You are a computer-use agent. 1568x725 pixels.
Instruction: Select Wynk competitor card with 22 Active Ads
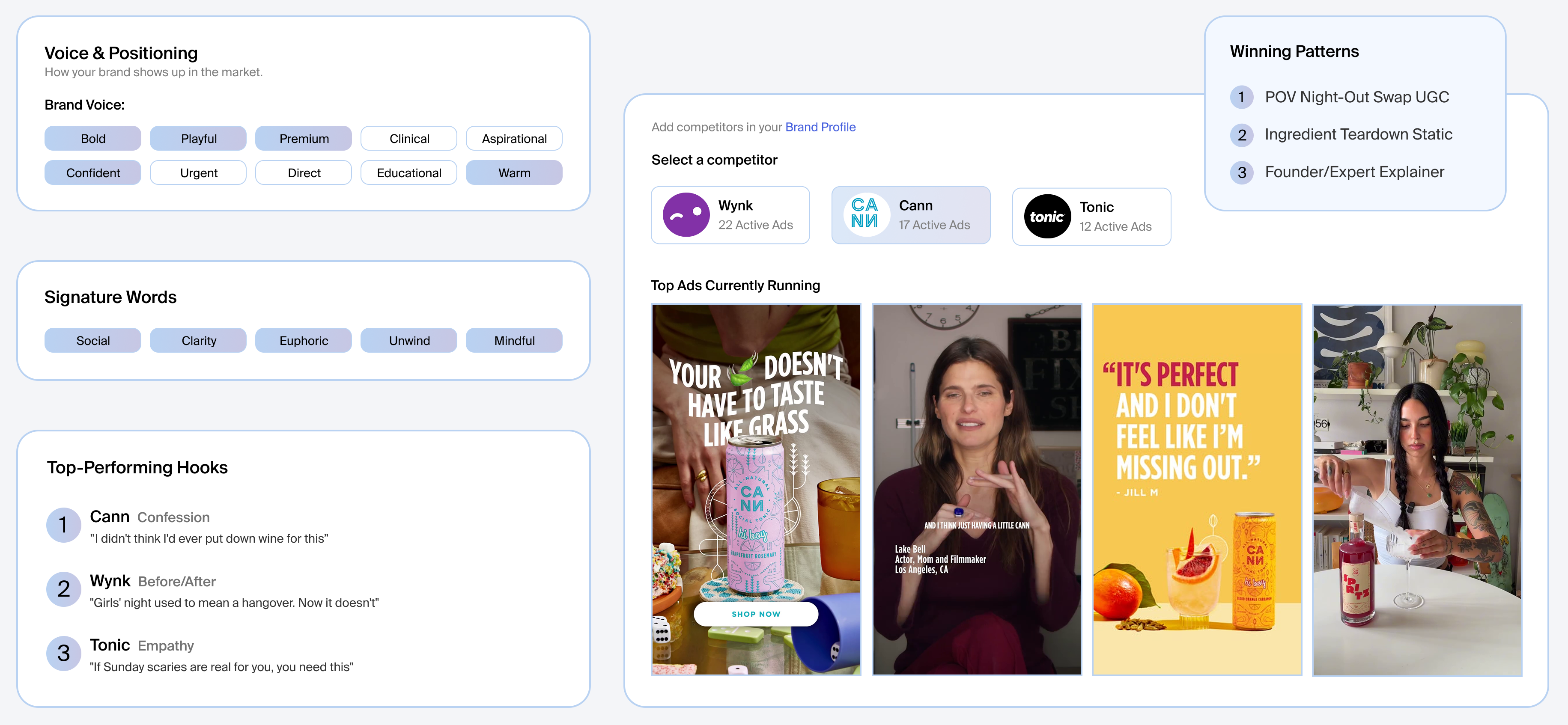tap(730, 215)
